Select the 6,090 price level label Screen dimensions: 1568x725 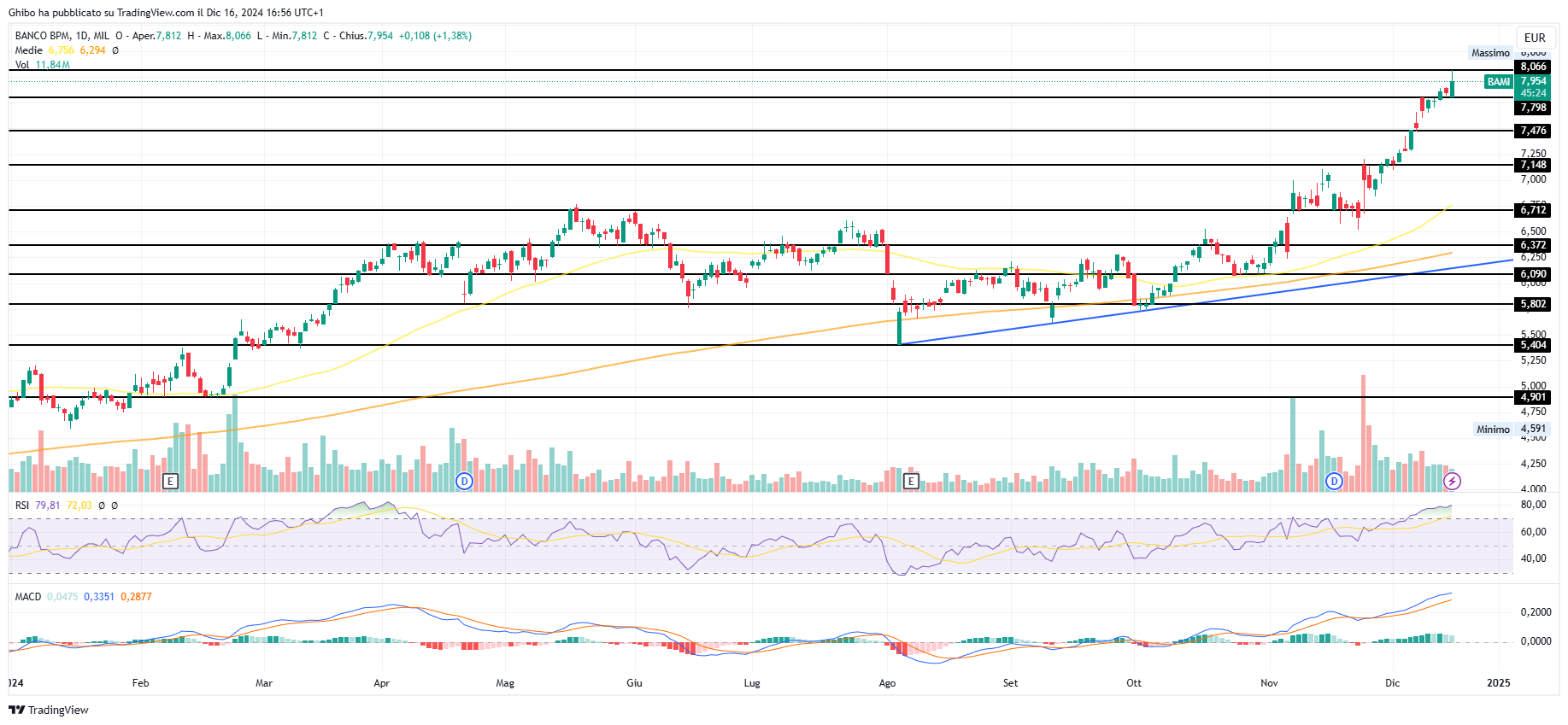[x=1533, y=274]
